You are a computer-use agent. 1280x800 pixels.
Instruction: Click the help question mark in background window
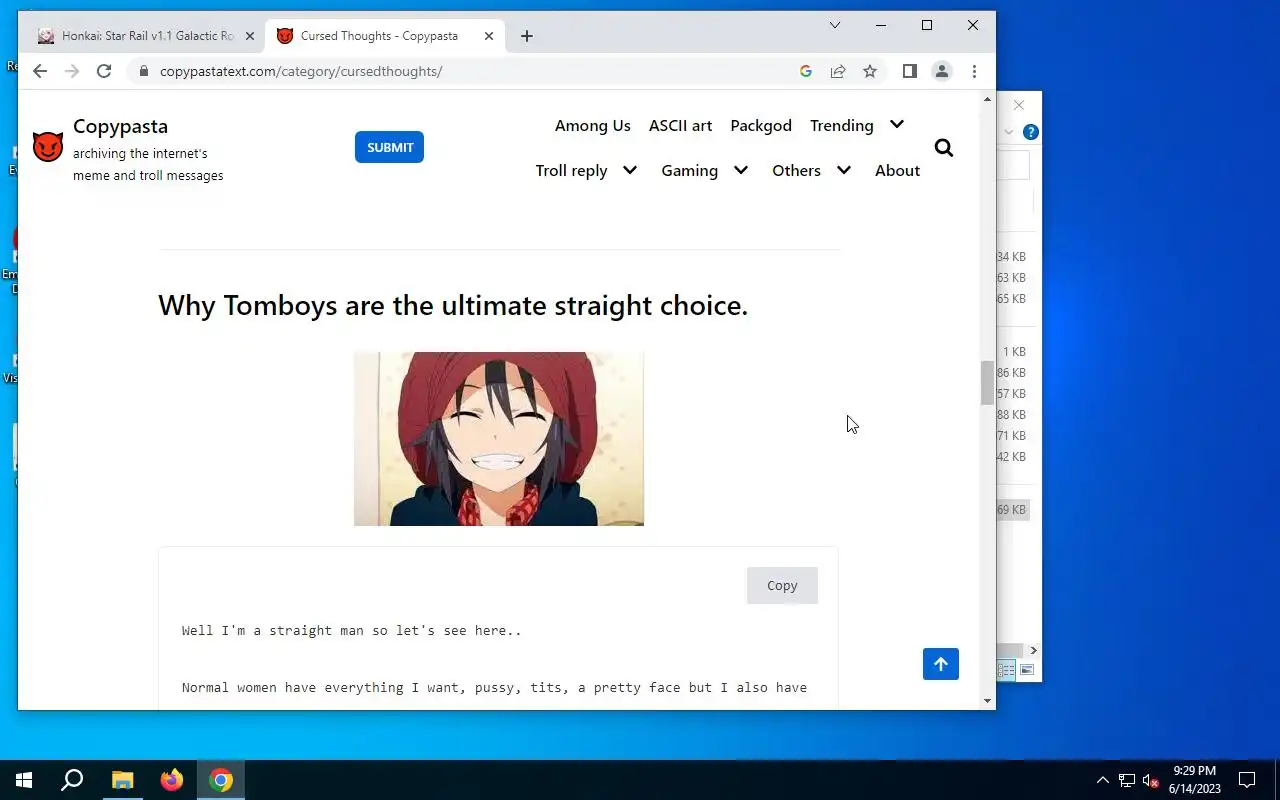click(1031, 132)
